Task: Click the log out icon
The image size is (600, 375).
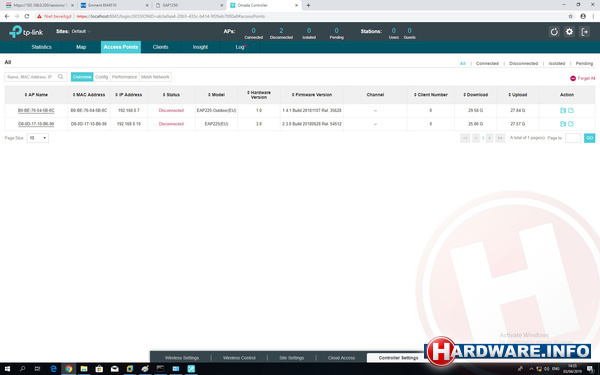Action: click(584, 32)
